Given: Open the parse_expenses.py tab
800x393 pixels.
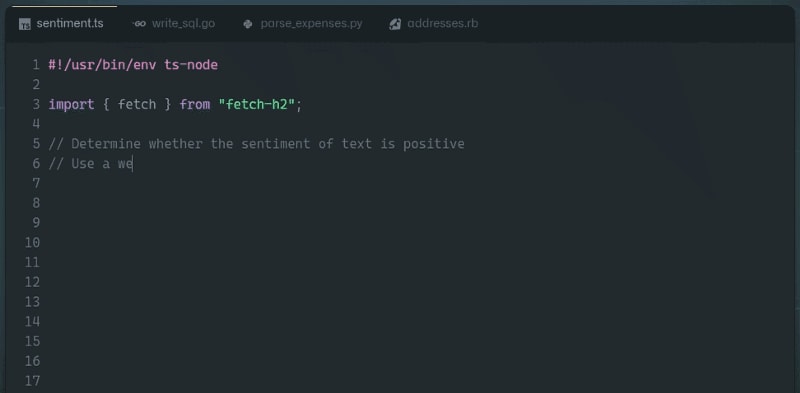Looking at the screenshot, I should (303, 23).
